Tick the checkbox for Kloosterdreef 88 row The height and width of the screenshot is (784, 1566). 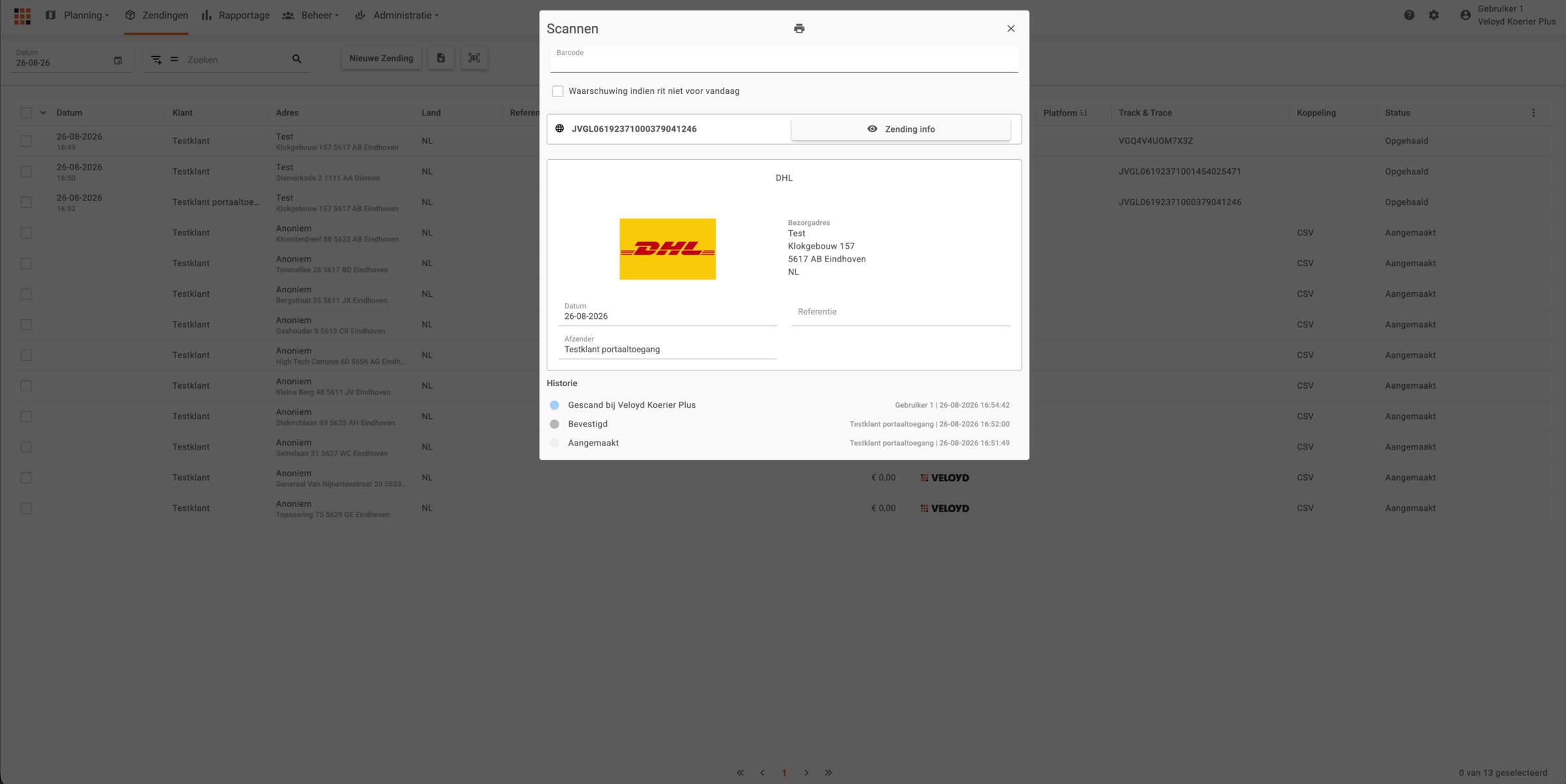click(26, 233)
